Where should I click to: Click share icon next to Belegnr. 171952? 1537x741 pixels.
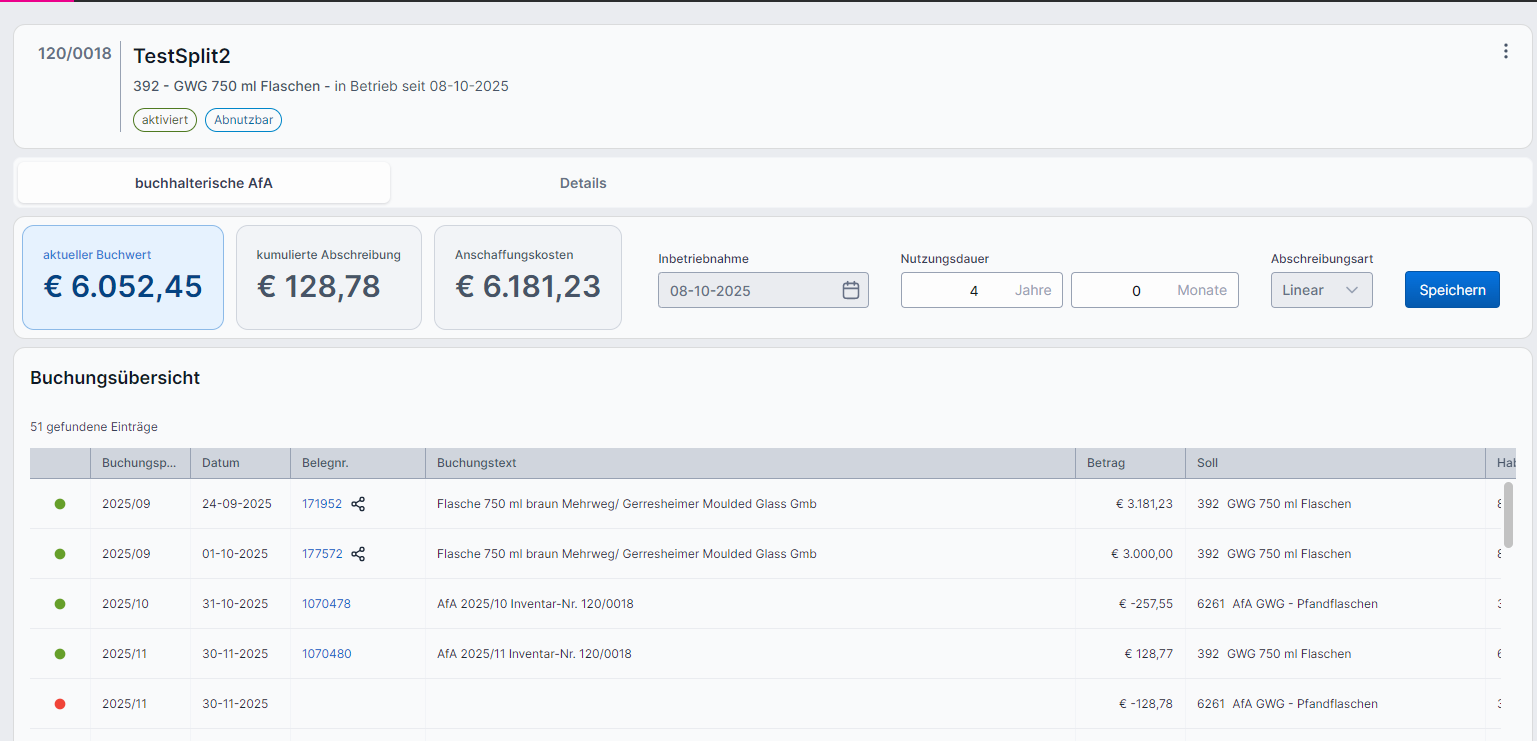pyautogui.click(x=358, y=504)
